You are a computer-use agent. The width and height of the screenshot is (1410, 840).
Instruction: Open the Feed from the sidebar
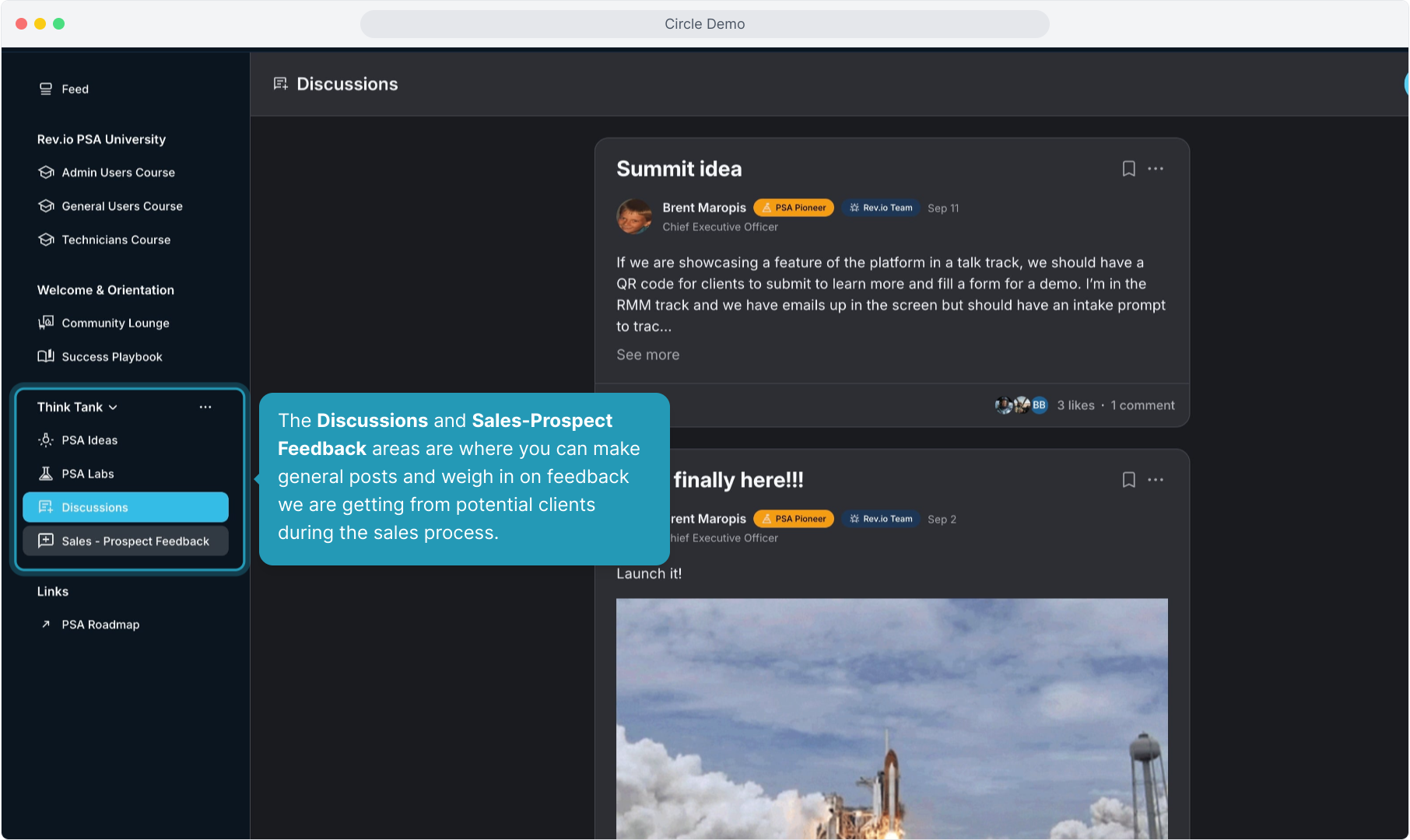point(75,89)
